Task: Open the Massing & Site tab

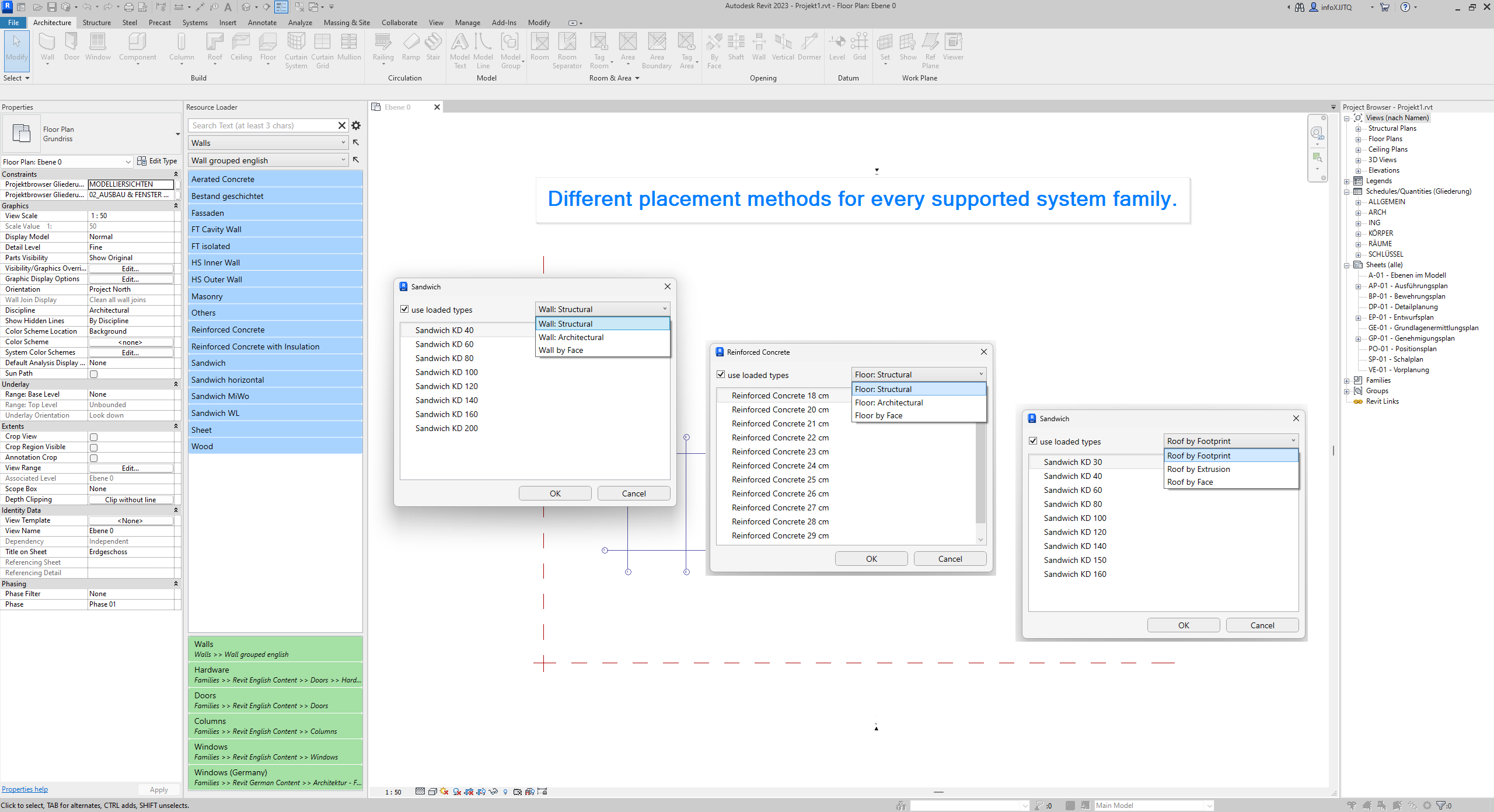Action: [x=347, y=23]
